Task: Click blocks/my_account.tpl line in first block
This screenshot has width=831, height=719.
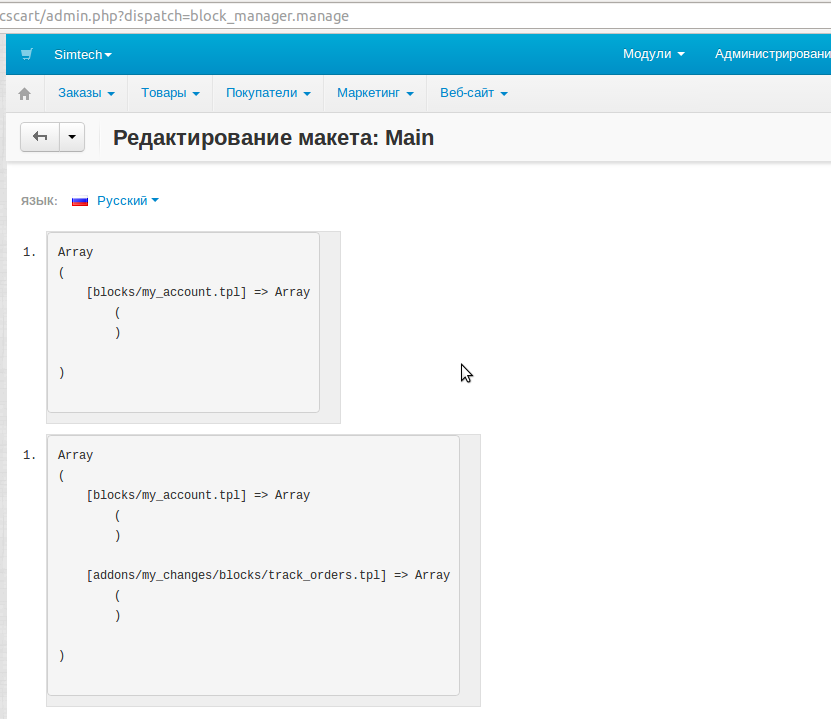Action: coord(198,293)
